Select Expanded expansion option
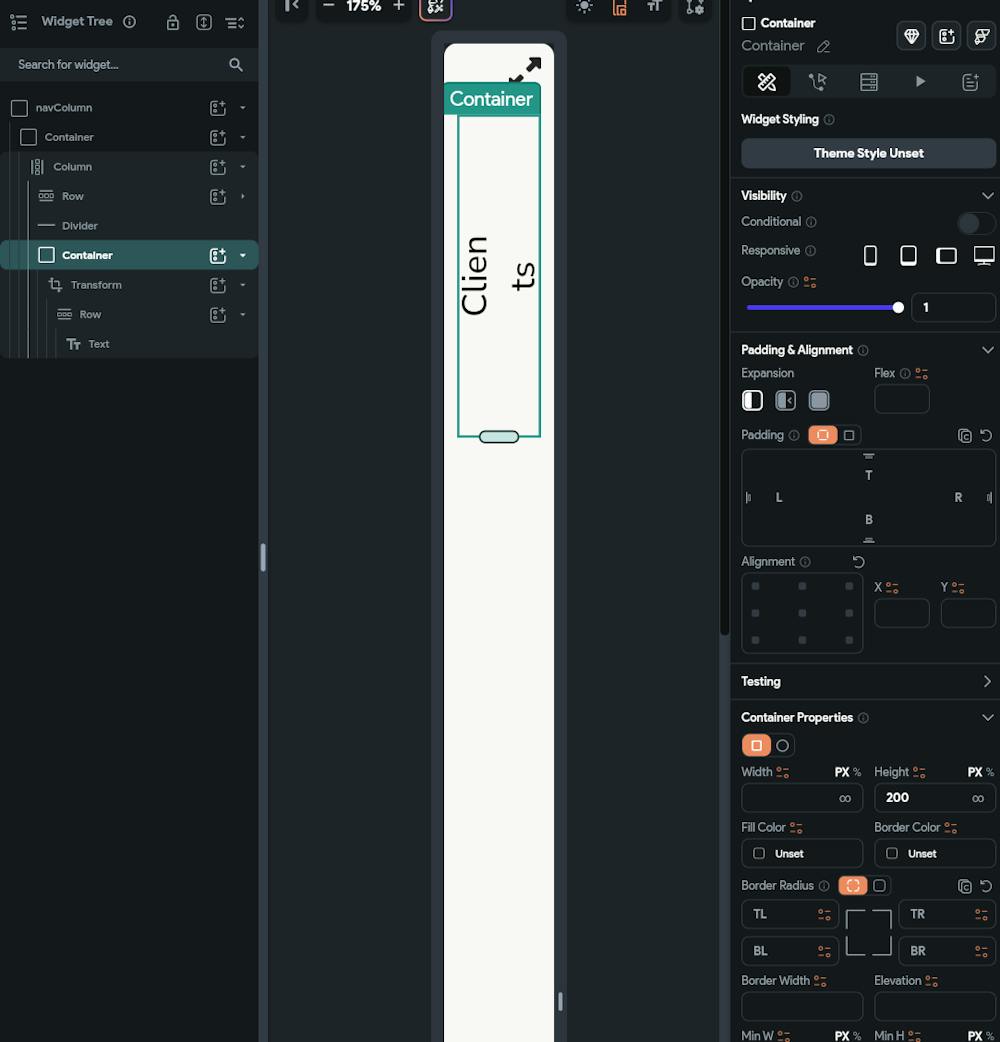This screenshot has height=1042, width=1000. [x=819, y=401]
